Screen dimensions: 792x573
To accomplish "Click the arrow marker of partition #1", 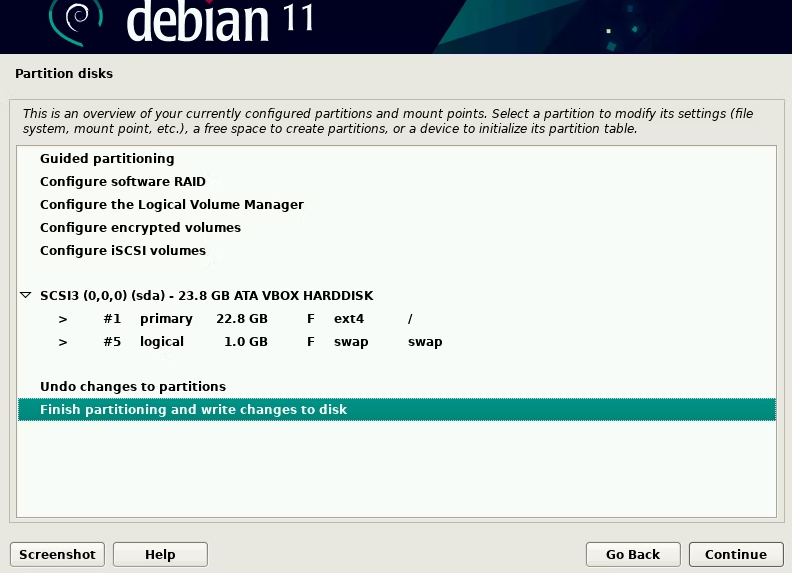I will (63, 319).
